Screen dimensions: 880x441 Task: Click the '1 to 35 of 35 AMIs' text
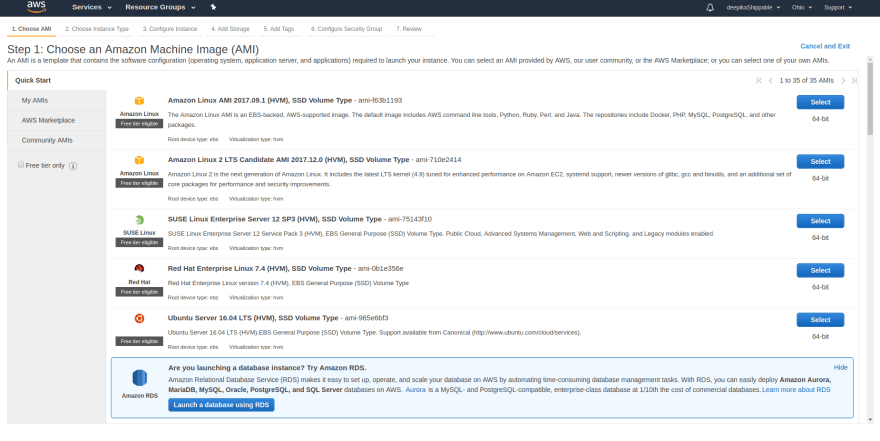[x=806, y=81]
